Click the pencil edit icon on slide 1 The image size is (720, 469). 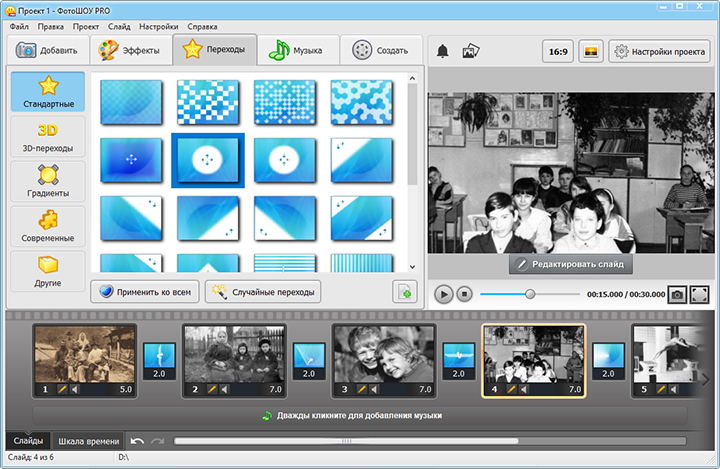point(61,389)
